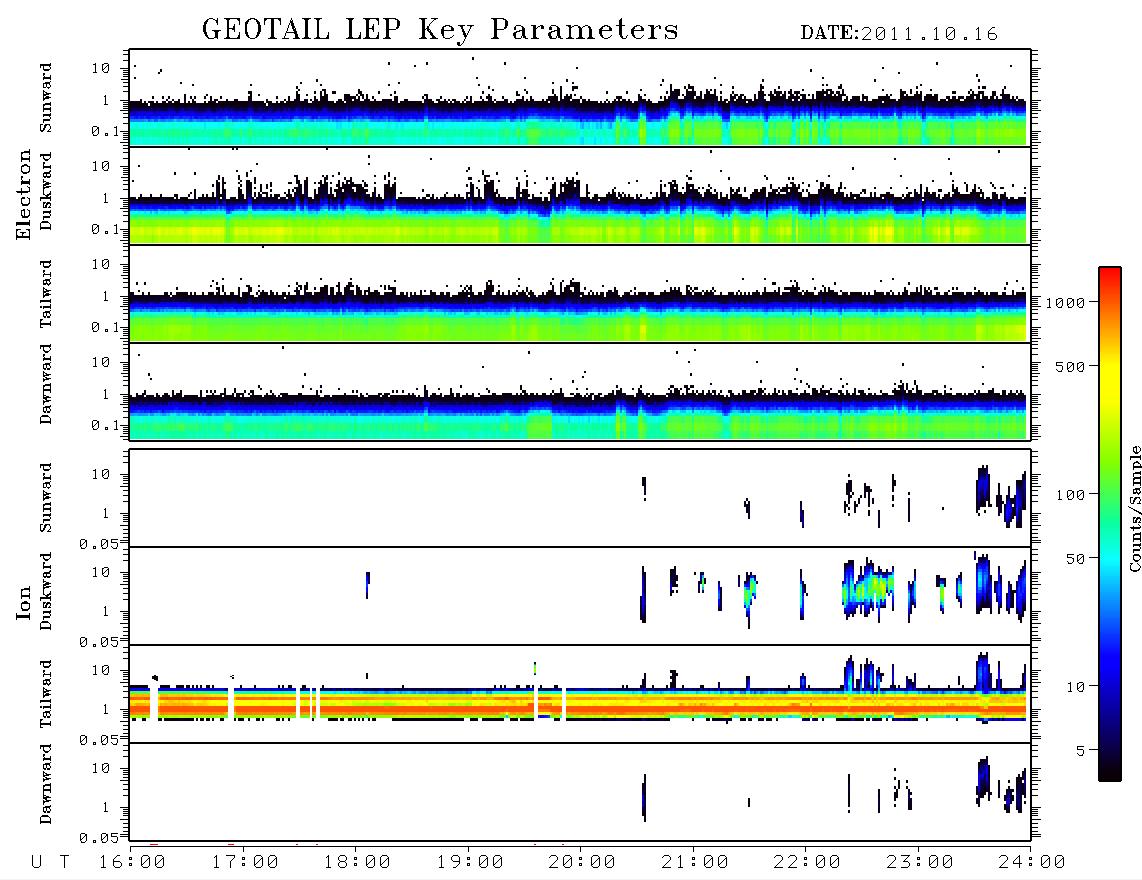The height and width of the screenshot is (880, 1142).
Task: Select the Ion "Dawnward" panel label
Action: point(46,784)
